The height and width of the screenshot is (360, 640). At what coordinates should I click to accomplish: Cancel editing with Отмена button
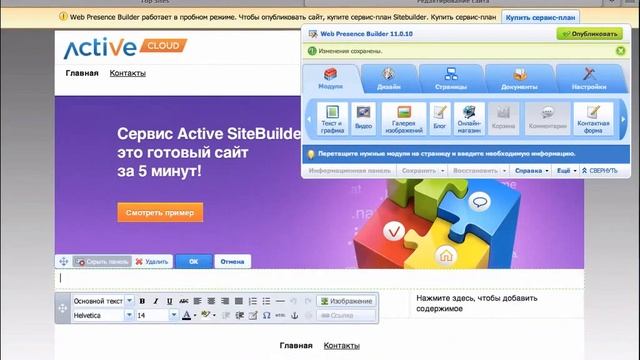coord(232,262)
